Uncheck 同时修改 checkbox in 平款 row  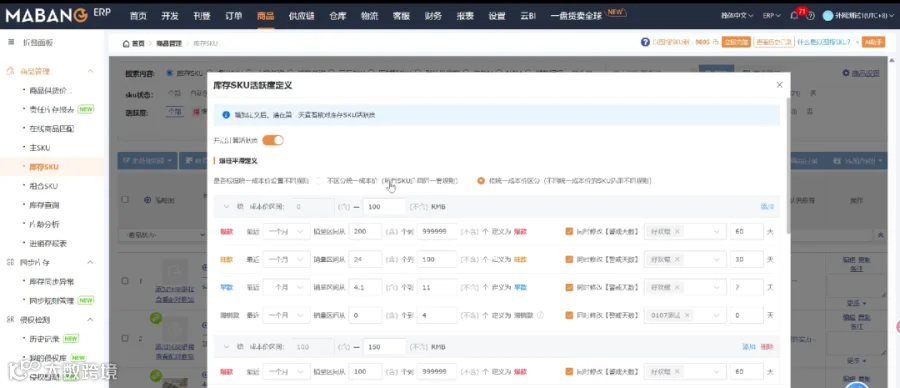coord(569,287)
